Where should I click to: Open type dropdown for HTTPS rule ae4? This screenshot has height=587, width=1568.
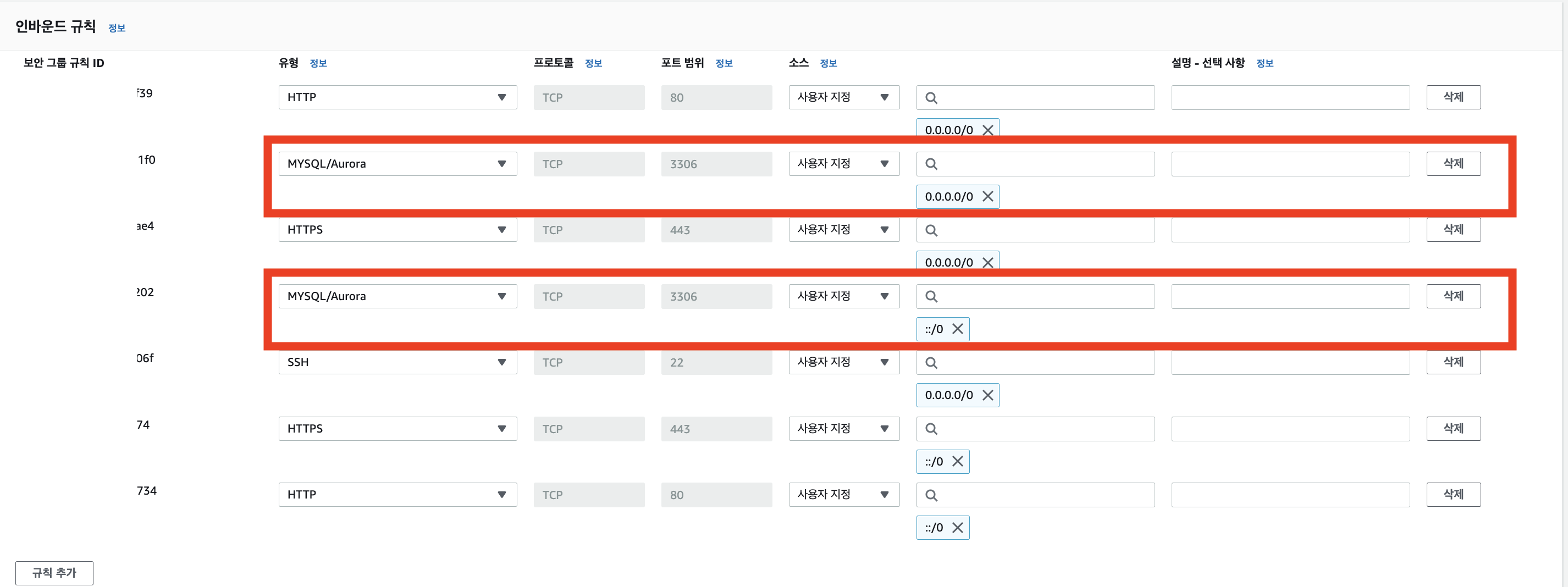click(x=397, y=230)
